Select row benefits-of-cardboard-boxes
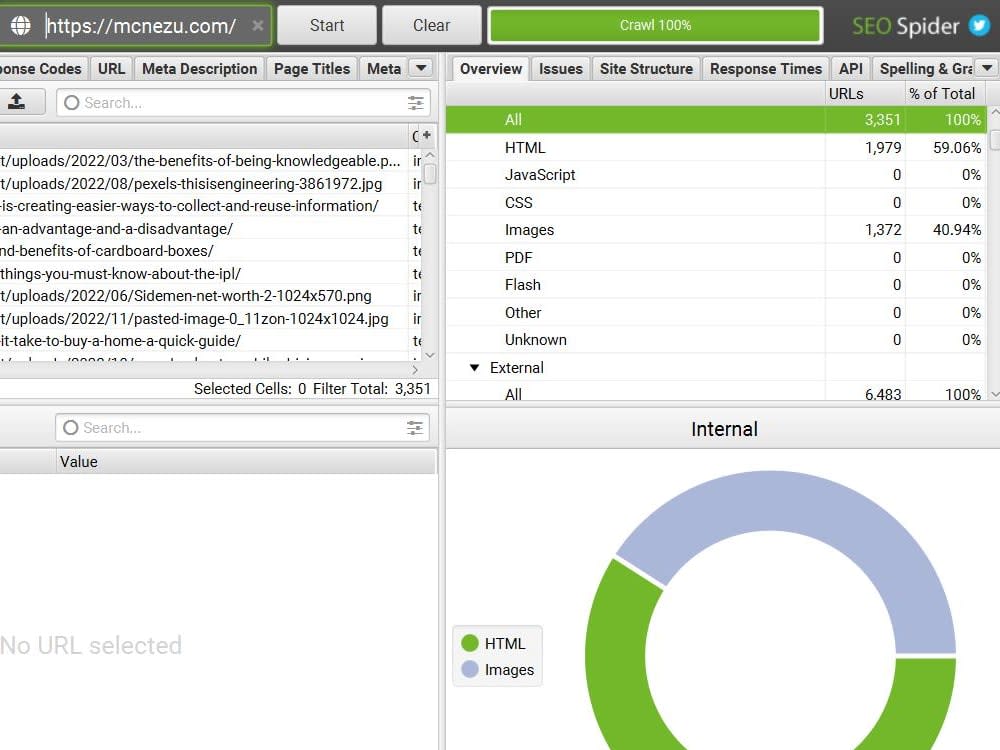1000x750 pixels. click(x=204, y=251)
